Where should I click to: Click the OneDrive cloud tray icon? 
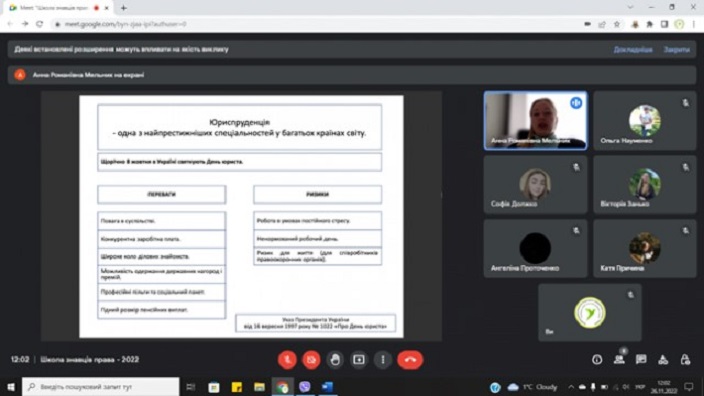coord(582,387)
